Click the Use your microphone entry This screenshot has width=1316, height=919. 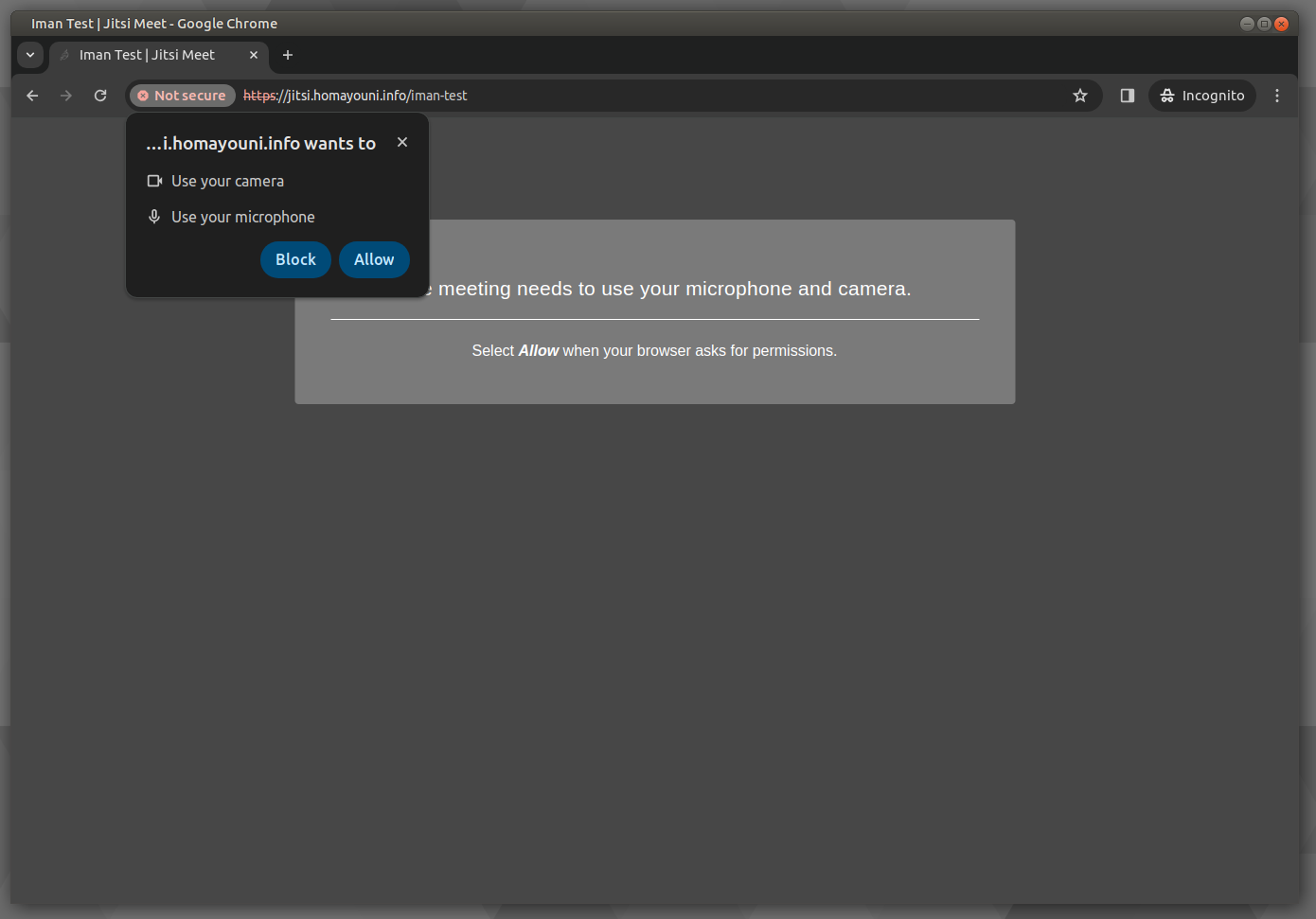pos(231,217)
